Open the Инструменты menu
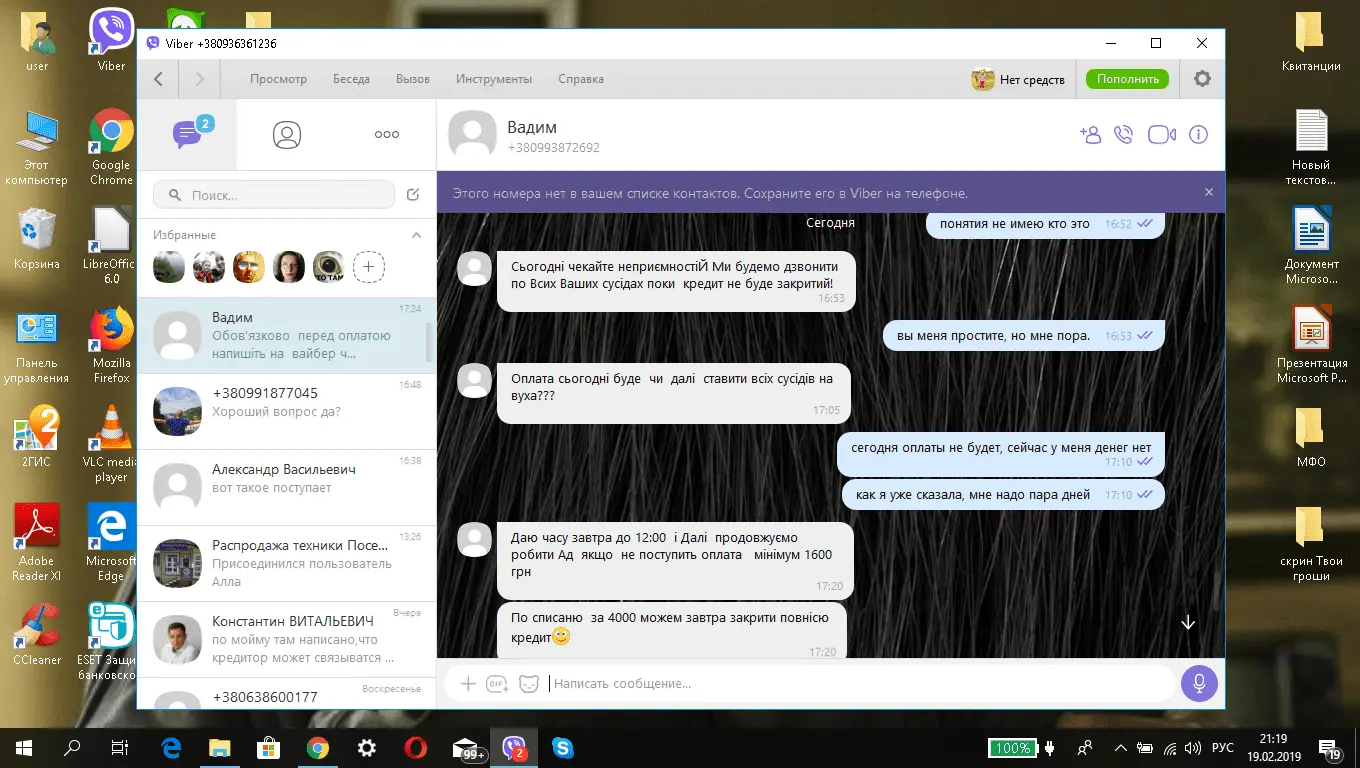Image resolution: width=1360 pixels, height=768 pixels. (x=494, y=79)
